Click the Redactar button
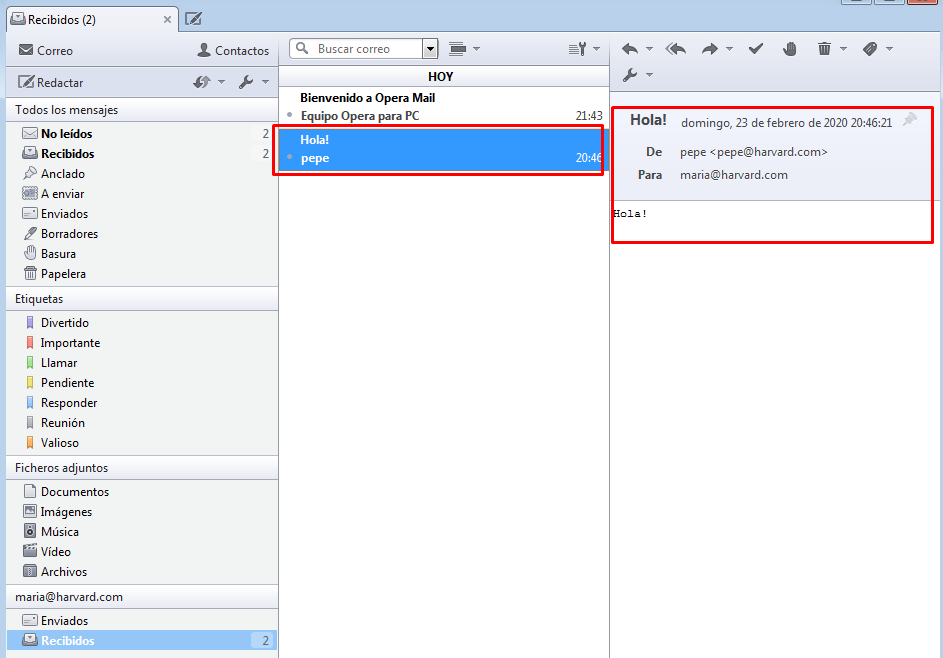This screenshot has height=658, width=943. click(x=51, y=83)
